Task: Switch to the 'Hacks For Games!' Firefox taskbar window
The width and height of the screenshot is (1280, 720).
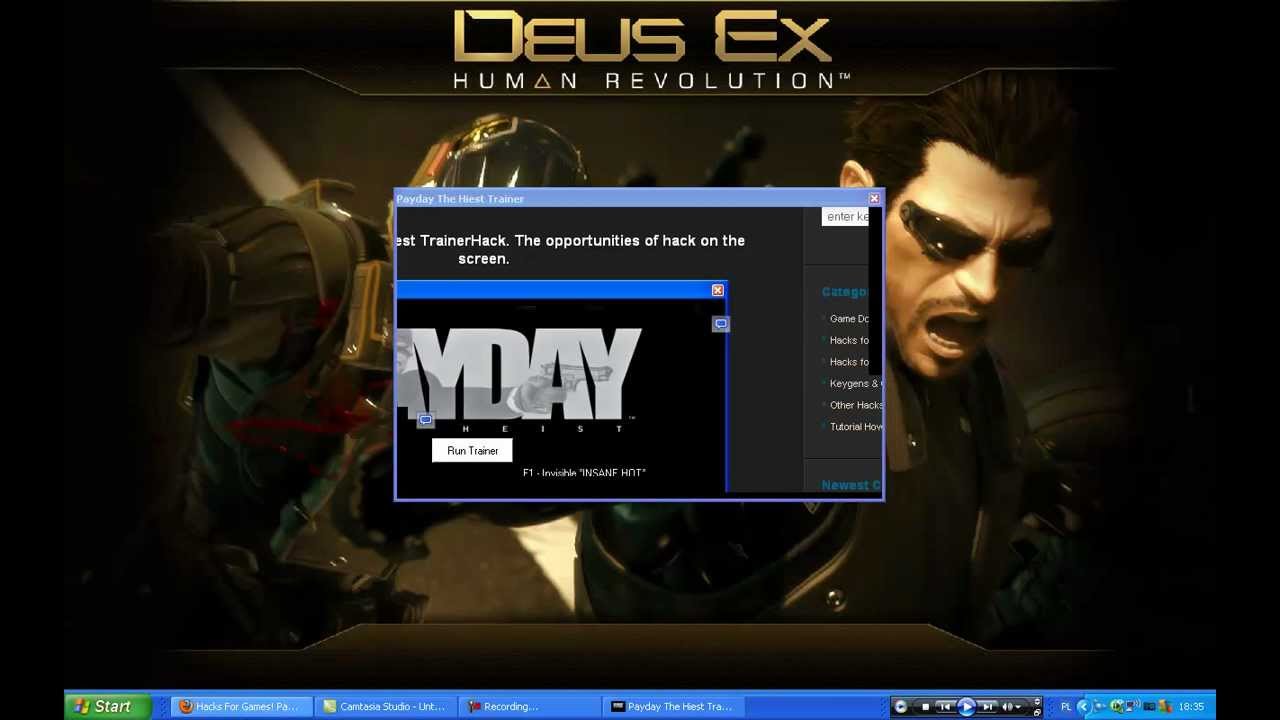Action: [x=241, y=706]
